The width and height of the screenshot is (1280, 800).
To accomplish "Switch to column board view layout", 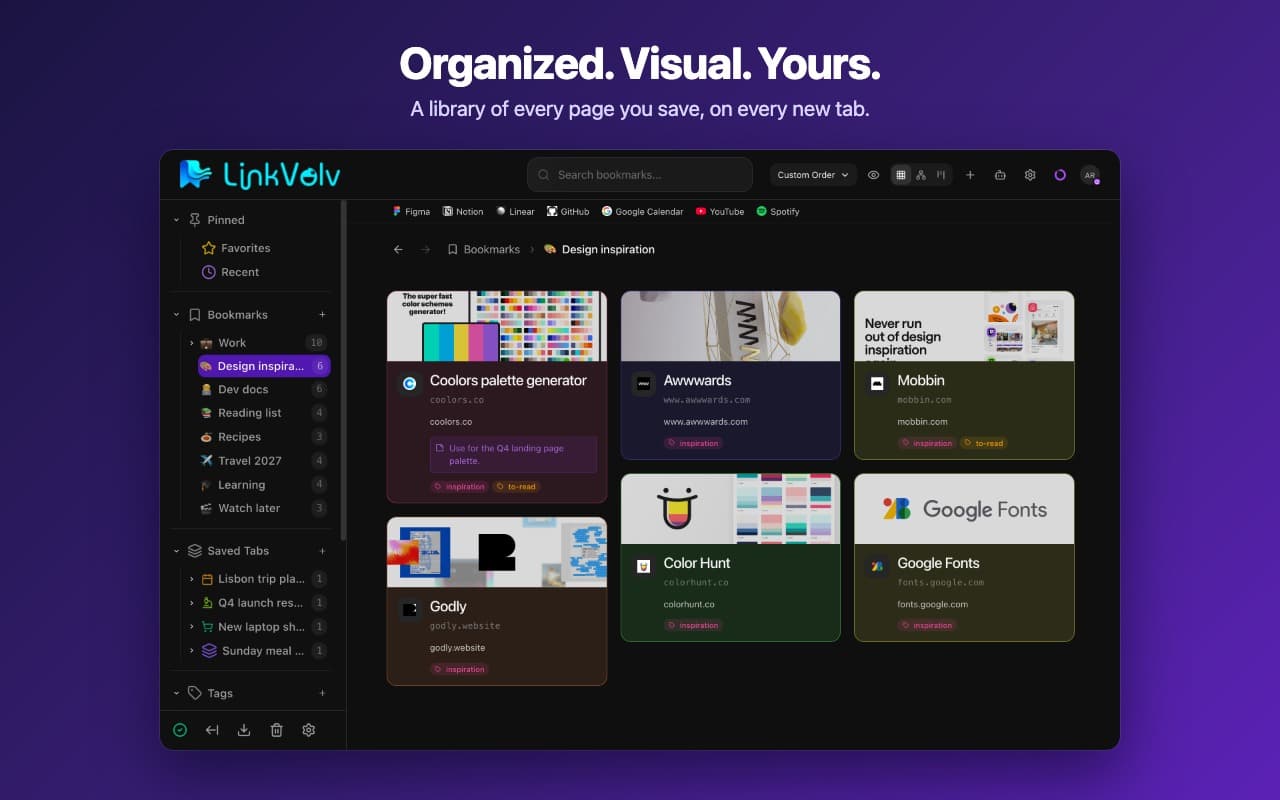I will [x=941, y=175].
